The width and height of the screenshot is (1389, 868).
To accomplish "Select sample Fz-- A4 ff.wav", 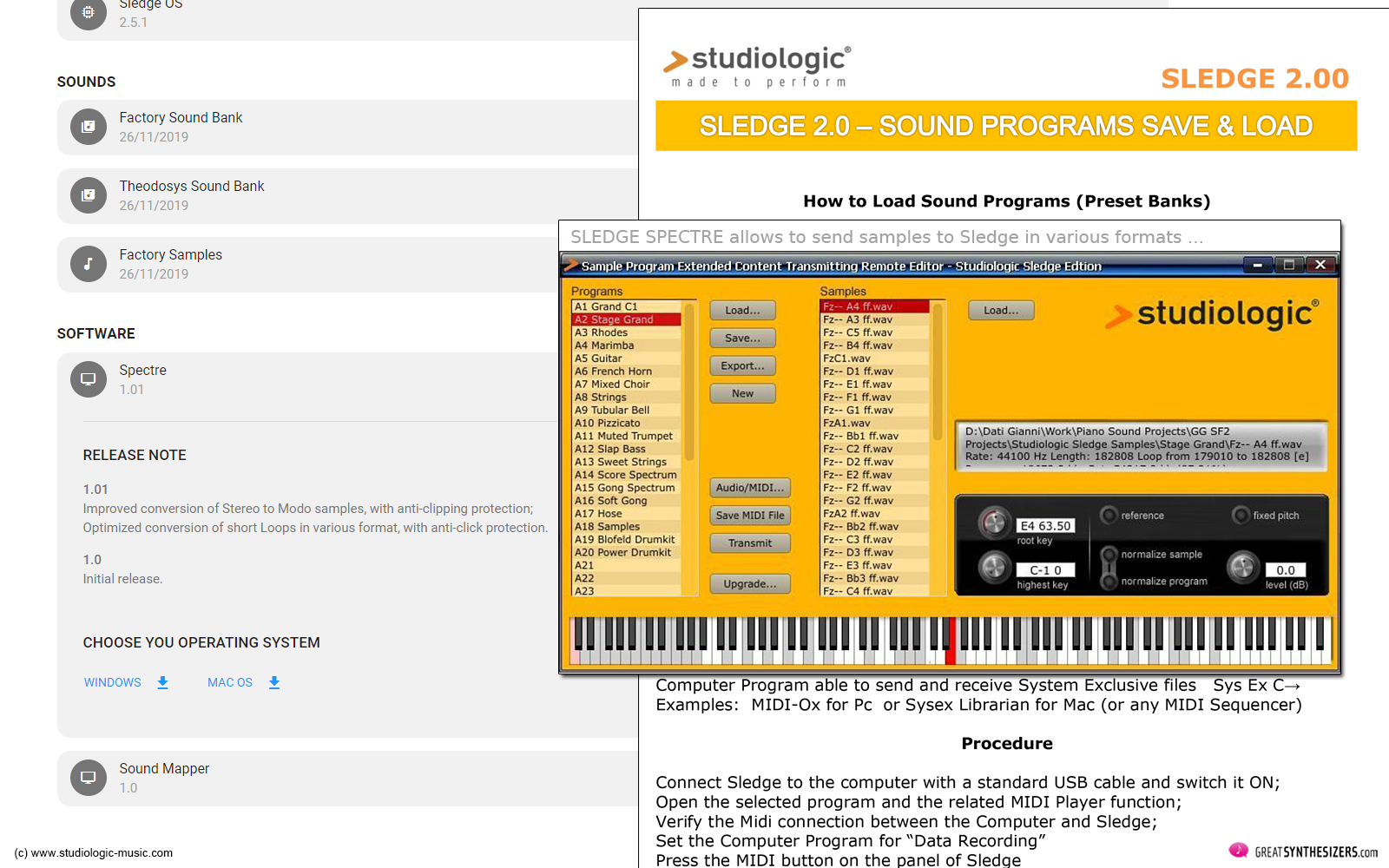I will click(x=875, y=306).
